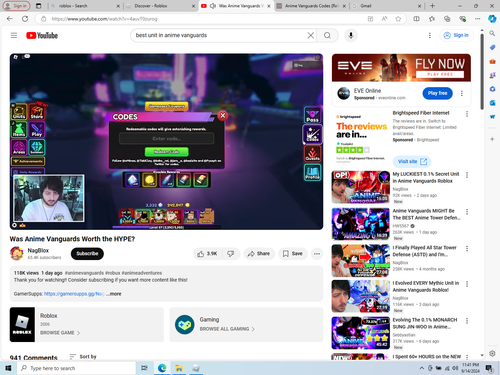The image size is (500, 375).
Task: Go to the YouTube home logo
Action: tap(42, 35)
